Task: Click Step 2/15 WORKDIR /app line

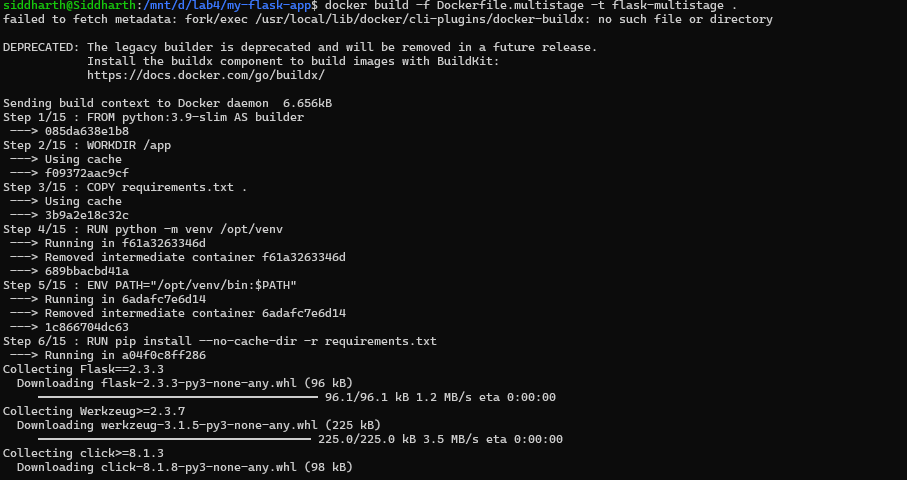Action: [87, 145]
